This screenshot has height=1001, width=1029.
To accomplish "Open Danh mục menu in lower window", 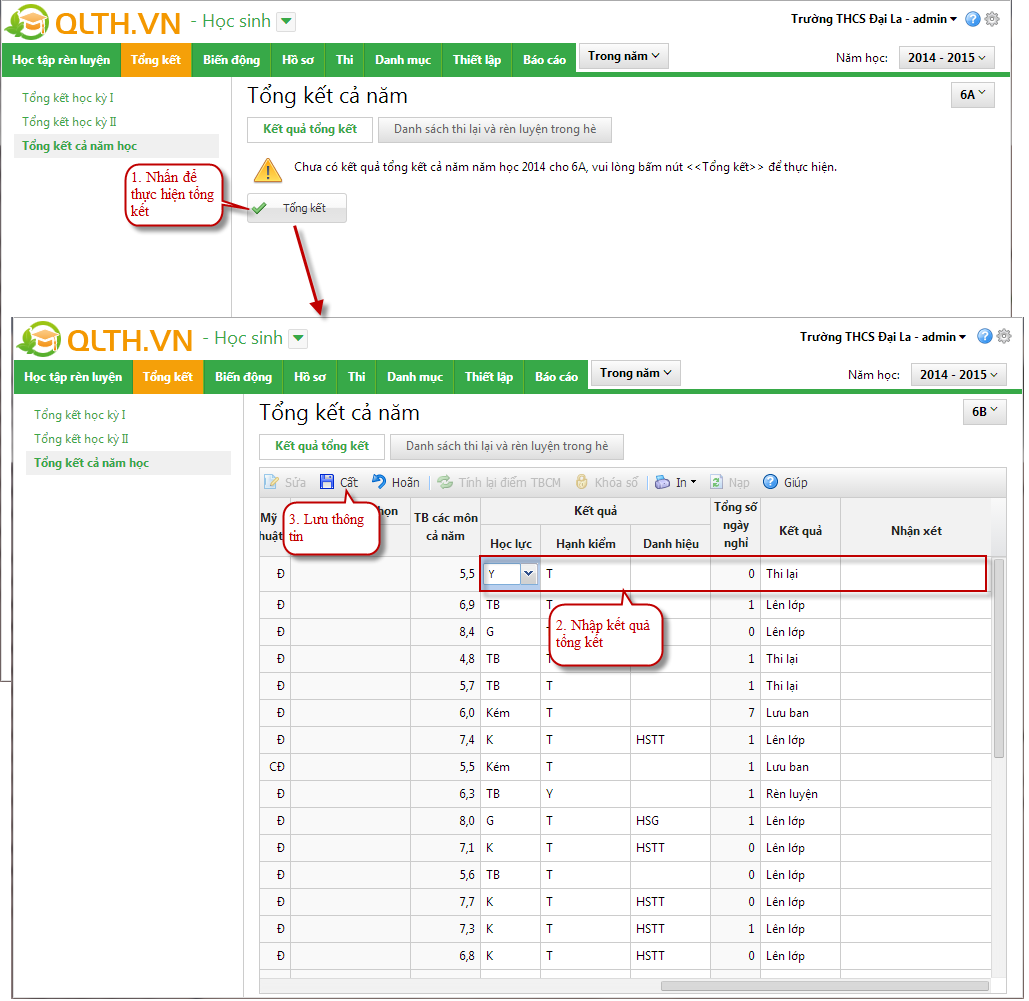I will [x=415, y=377].
